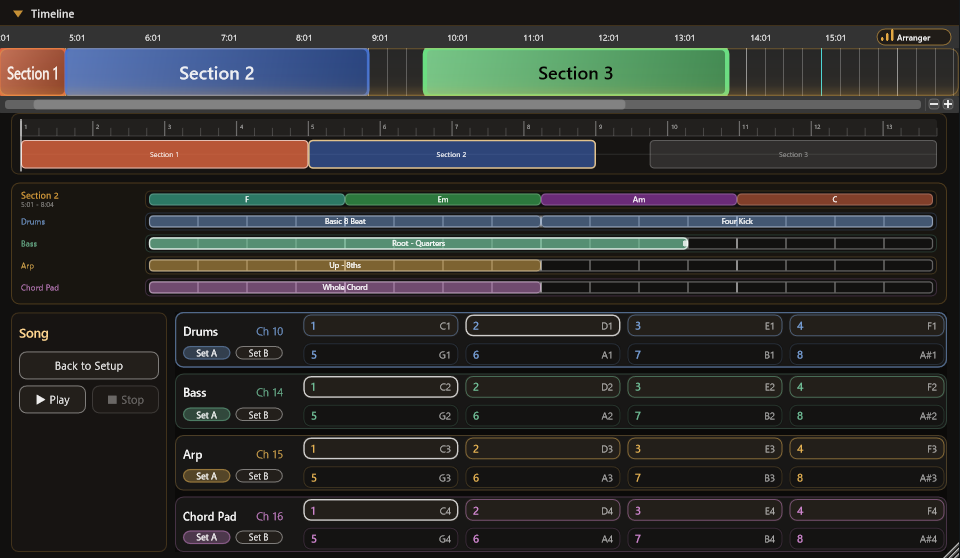Viewport: 960px width, 558px height.
Task: Select greyed Section 3 in overview strip
Action: pos(793,154)
